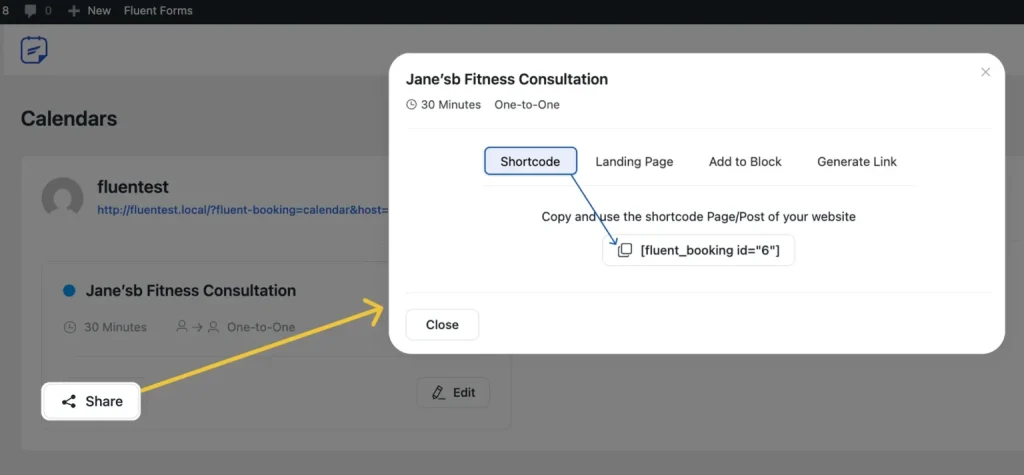Open the Add to Block tab

pos(745,161)
